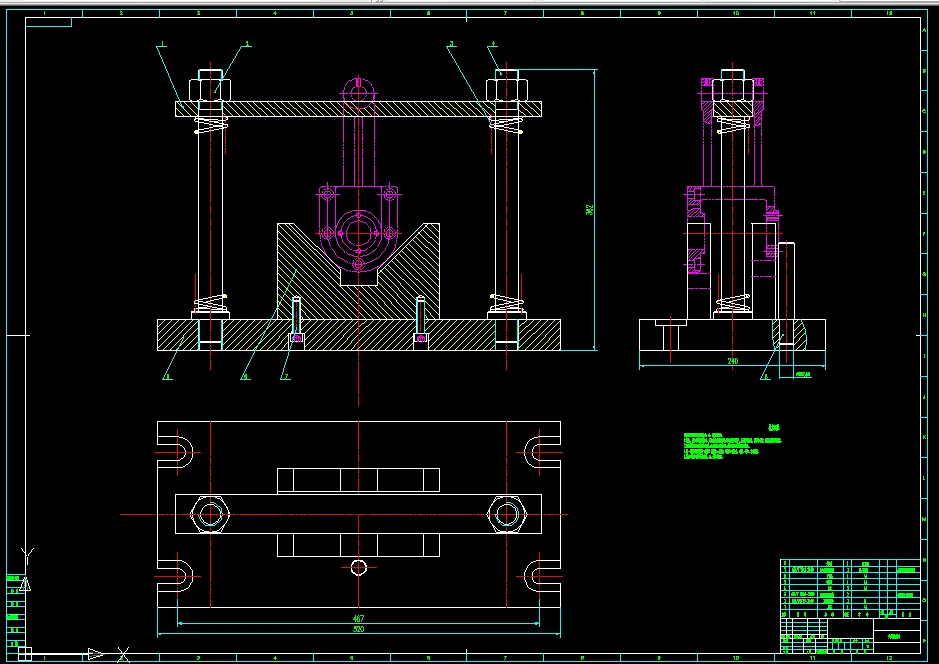This screenshot has width=939, height=664.
Task: Select the side view's lower spring
Action: pos(733,304)
